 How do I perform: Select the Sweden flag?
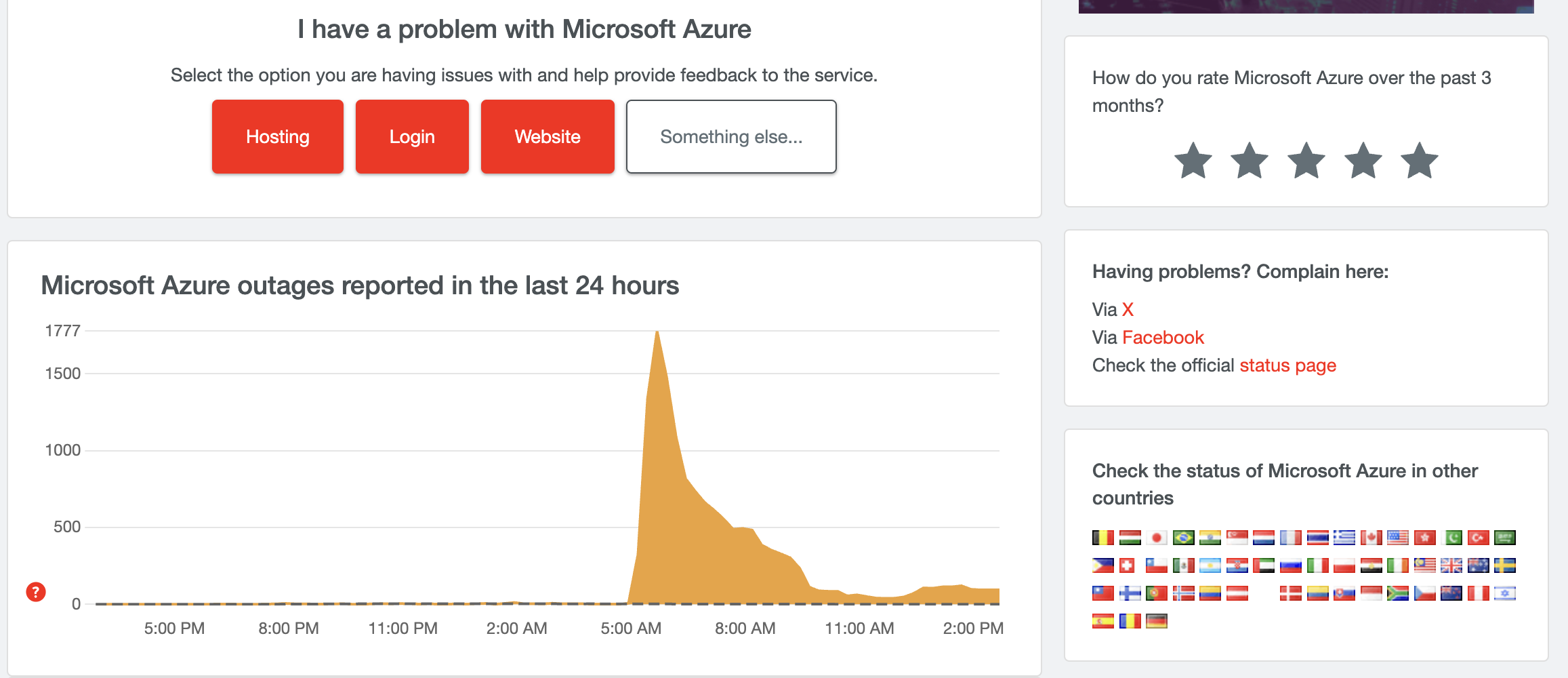1505,565
